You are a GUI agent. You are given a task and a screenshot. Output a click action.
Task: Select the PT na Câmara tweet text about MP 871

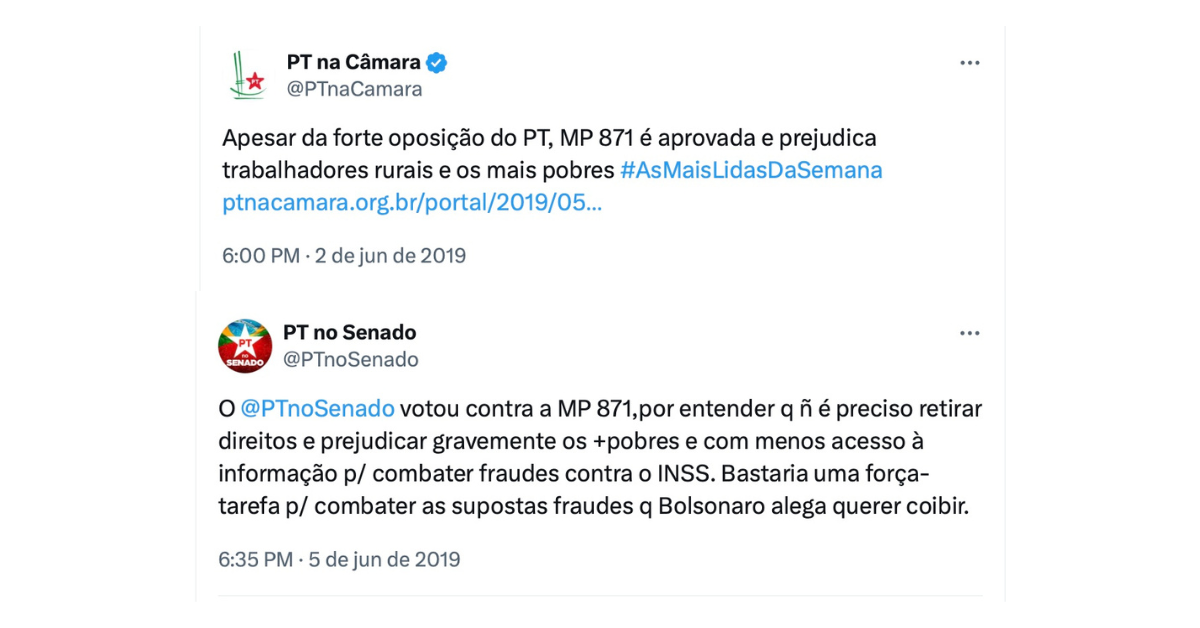pos(552,170)
